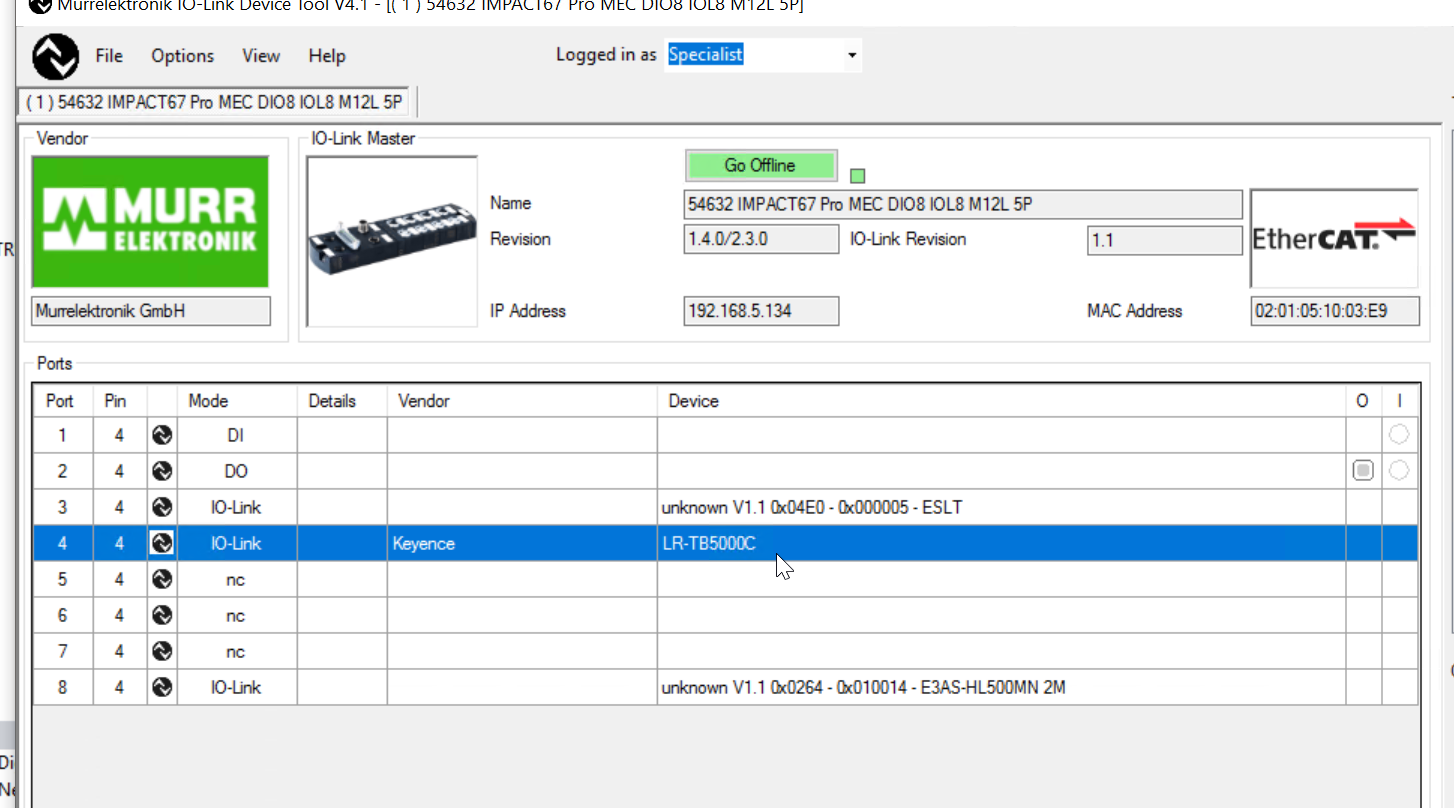The image size is (1454, 808).
Task: Click nc mode cell of port 7
Action: coord(236,651)
